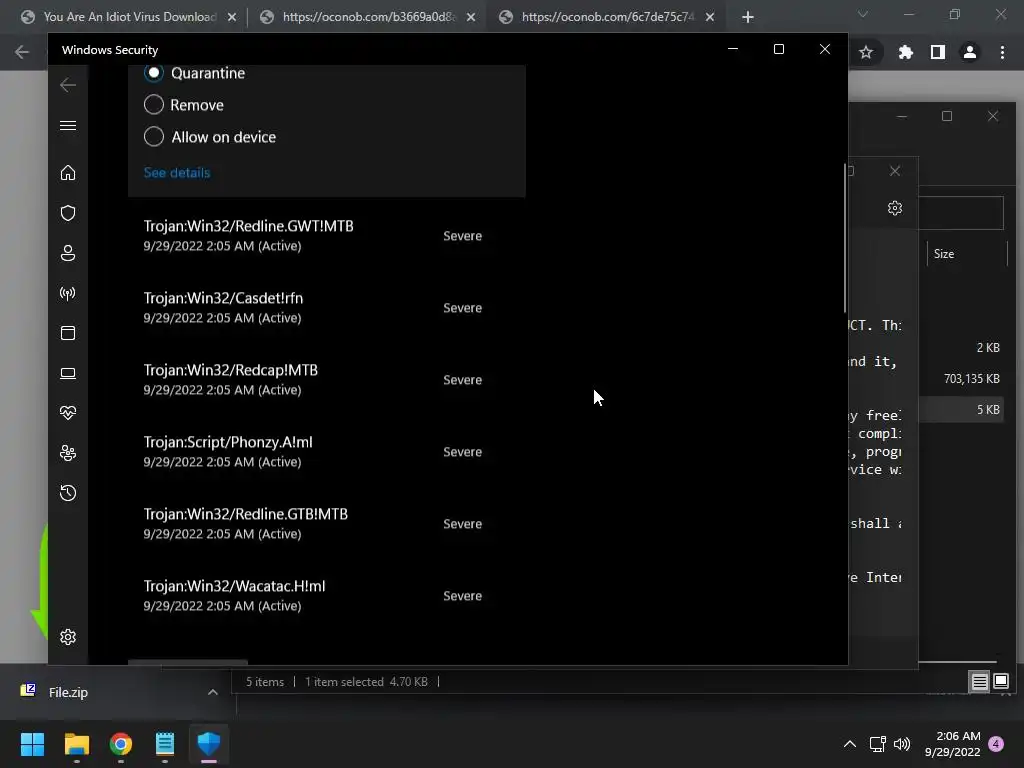Image resolution: width=1024 pixels, height=768 pixels.
Task: Open File Explorer from the taskbar
Action: (x=77, y=744)
